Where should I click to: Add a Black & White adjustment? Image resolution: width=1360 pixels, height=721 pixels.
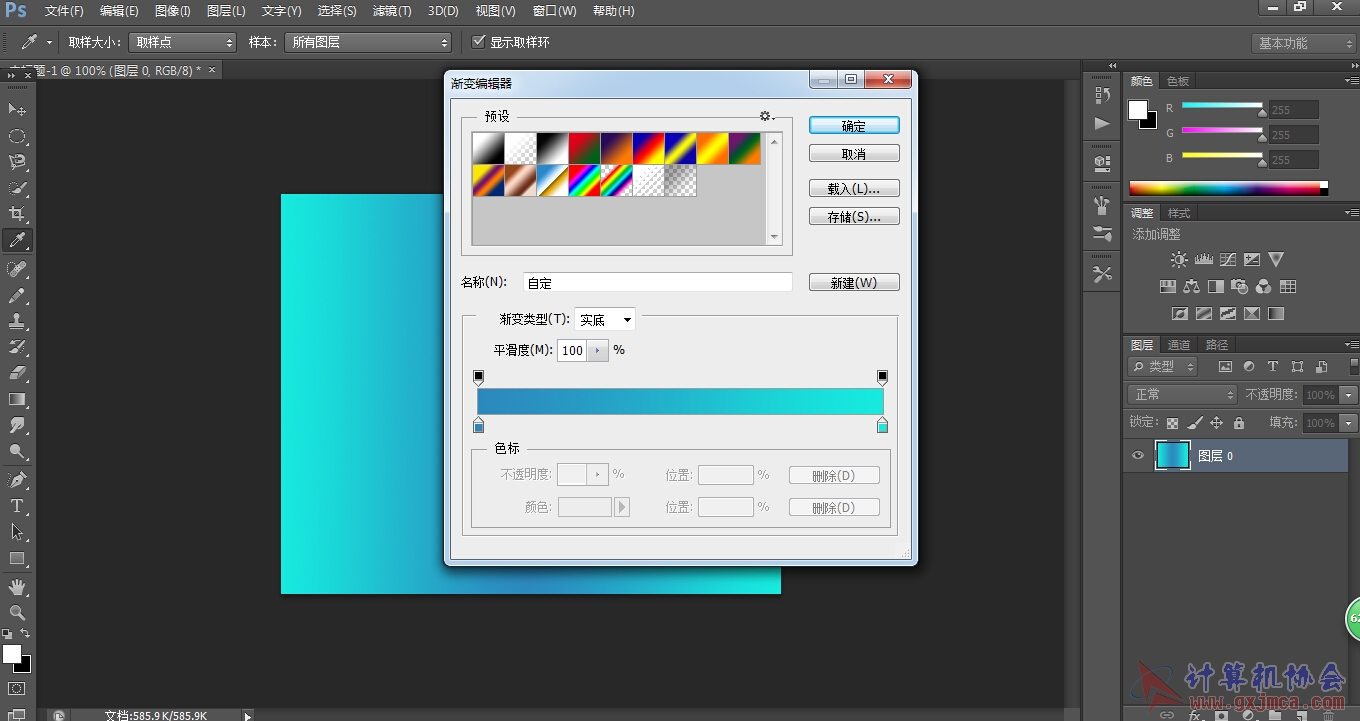1216,287
